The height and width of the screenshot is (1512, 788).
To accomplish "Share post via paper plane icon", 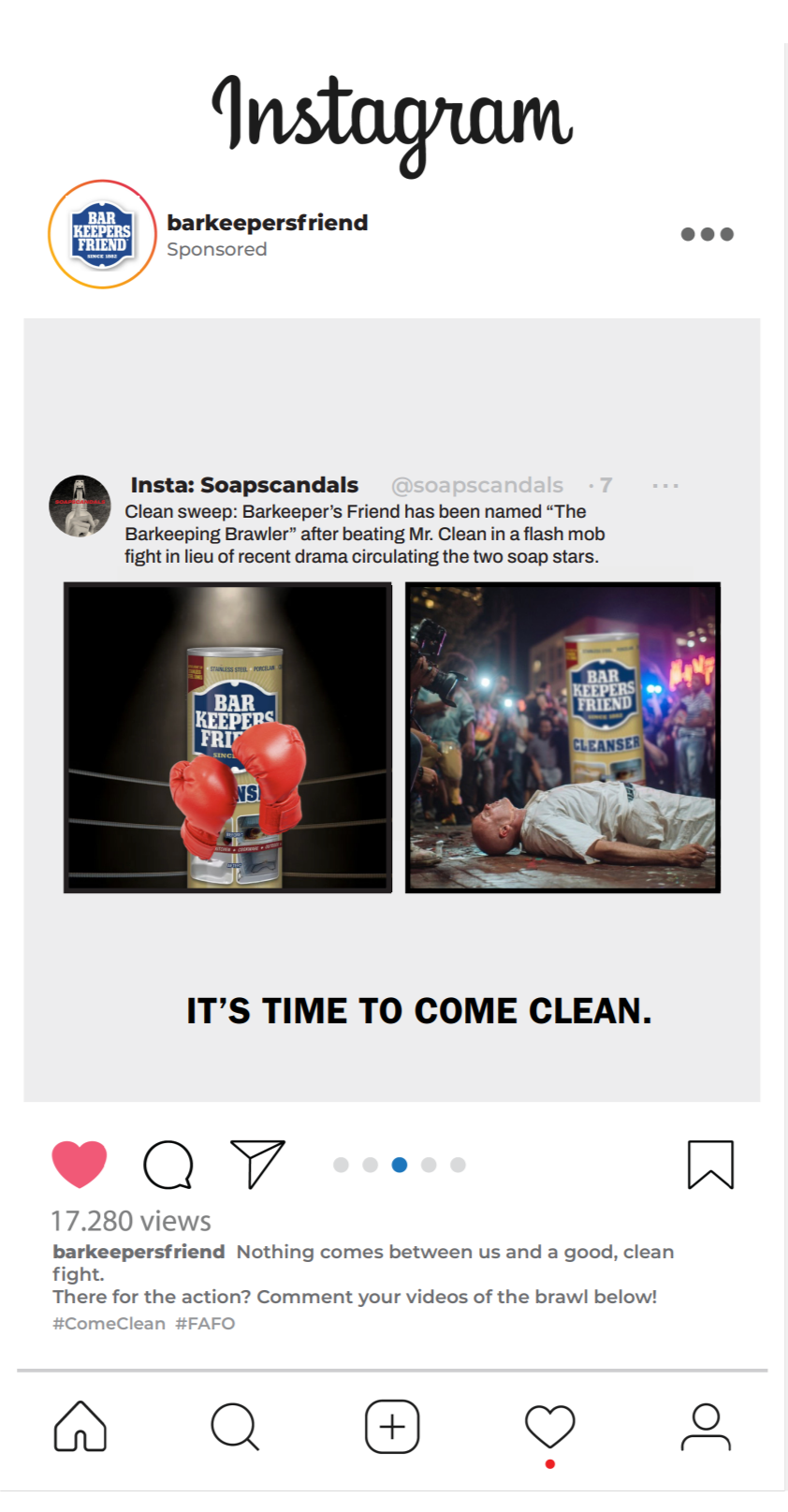I will 257,1164.
